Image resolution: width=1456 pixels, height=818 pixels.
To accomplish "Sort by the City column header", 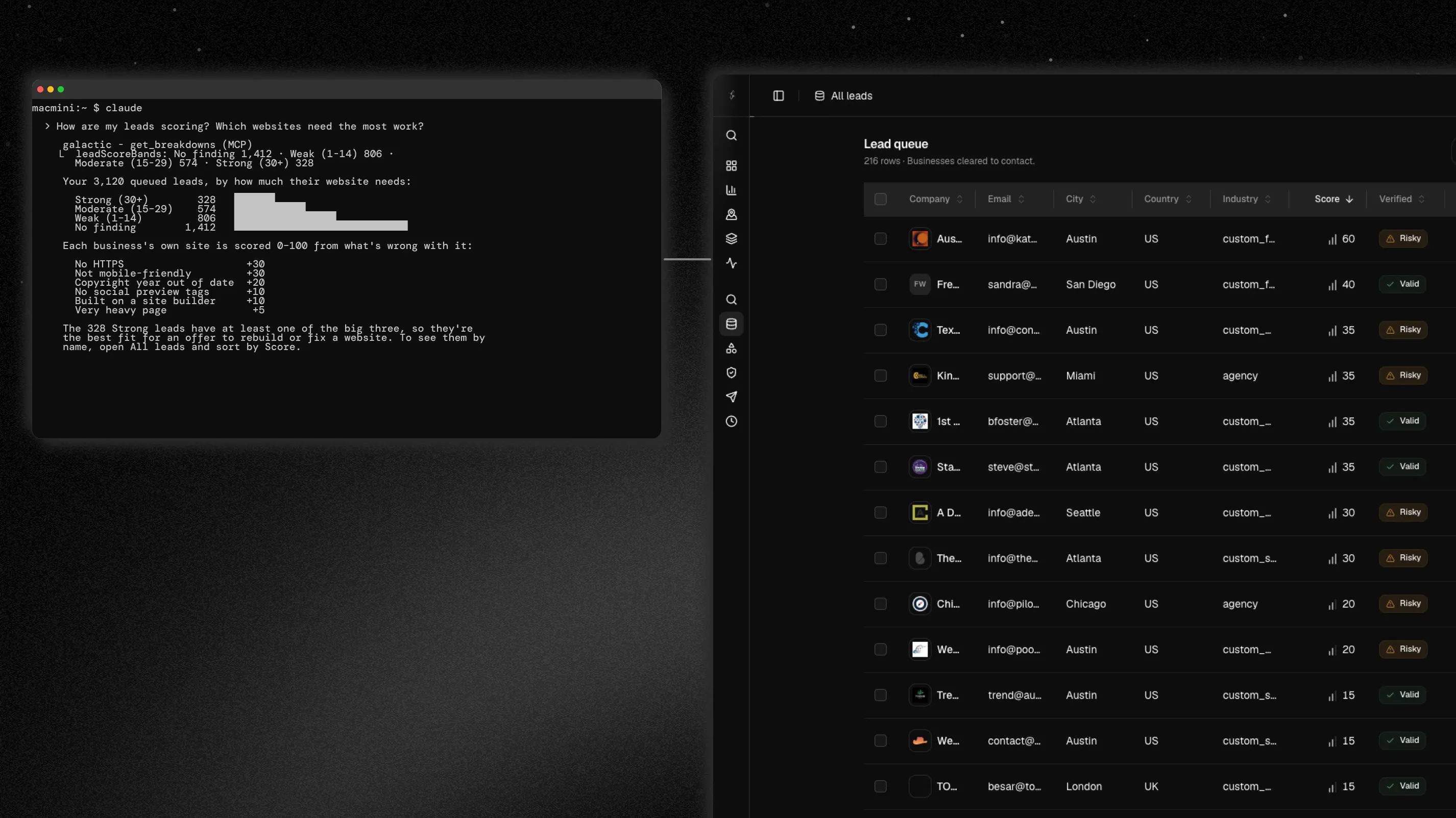I will pos(1081,199).
